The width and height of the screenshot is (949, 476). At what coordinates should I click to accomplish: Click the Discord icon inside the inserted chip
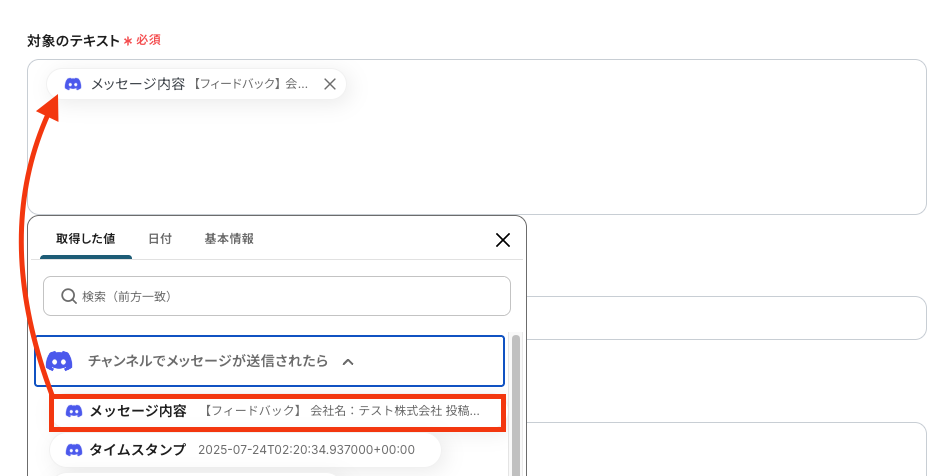click(x=73, y=84)
